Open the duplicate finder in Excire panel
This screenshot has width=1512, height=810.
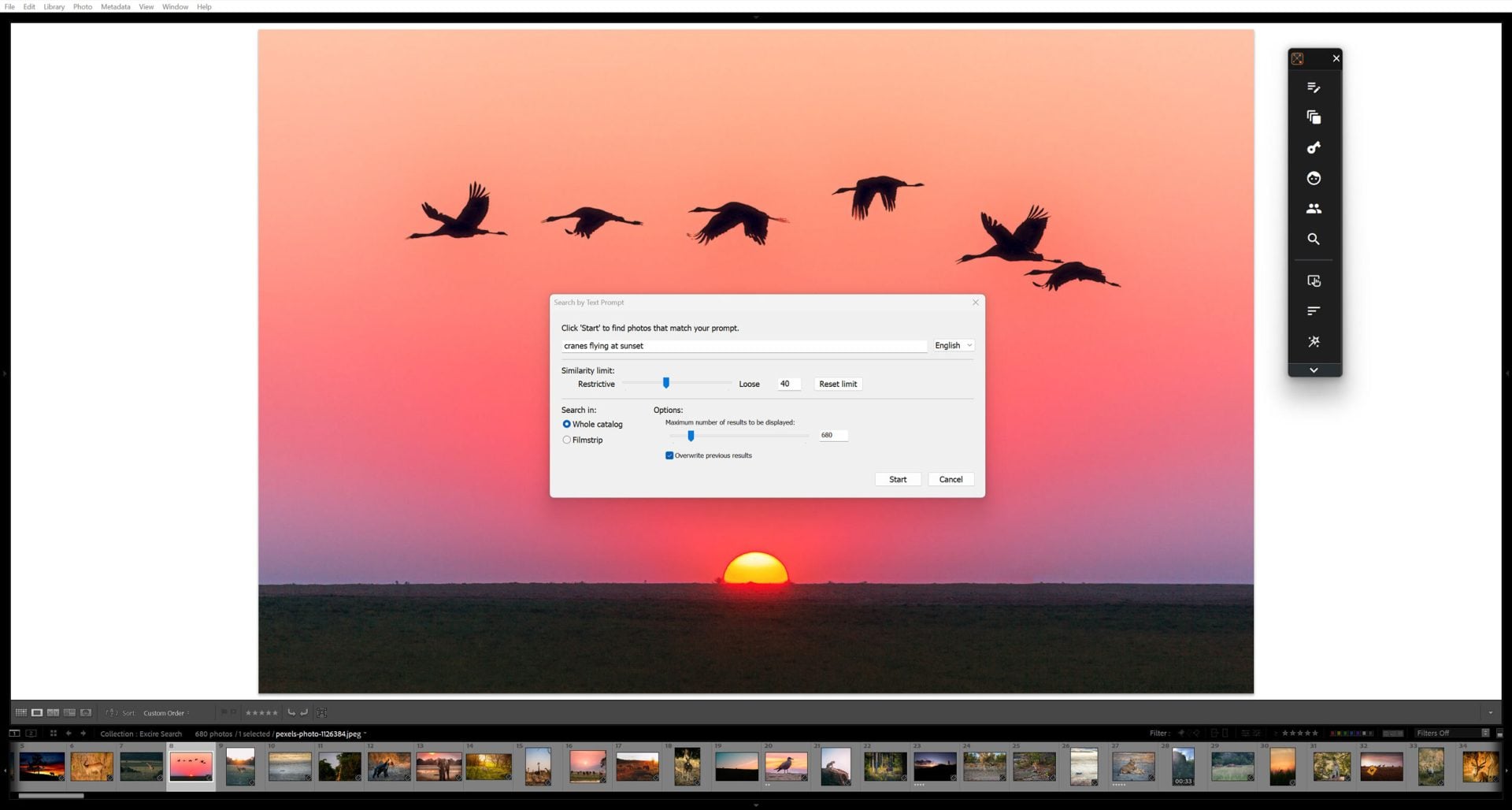pyautogui.click(x=1314, y=116)
